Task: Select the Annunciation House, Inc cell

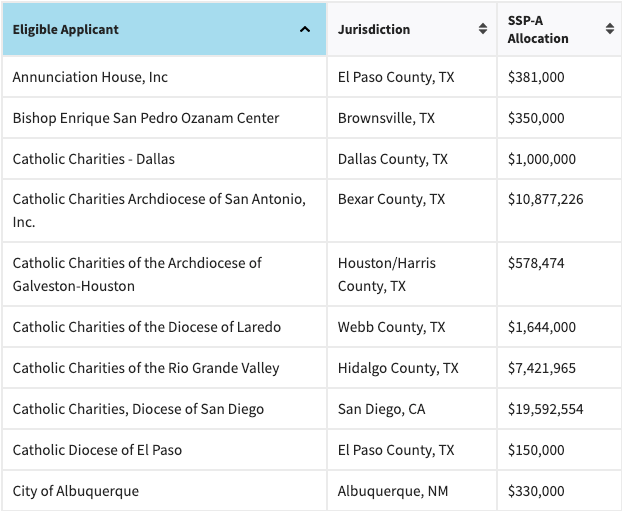Action: click(x=164, y=77)
